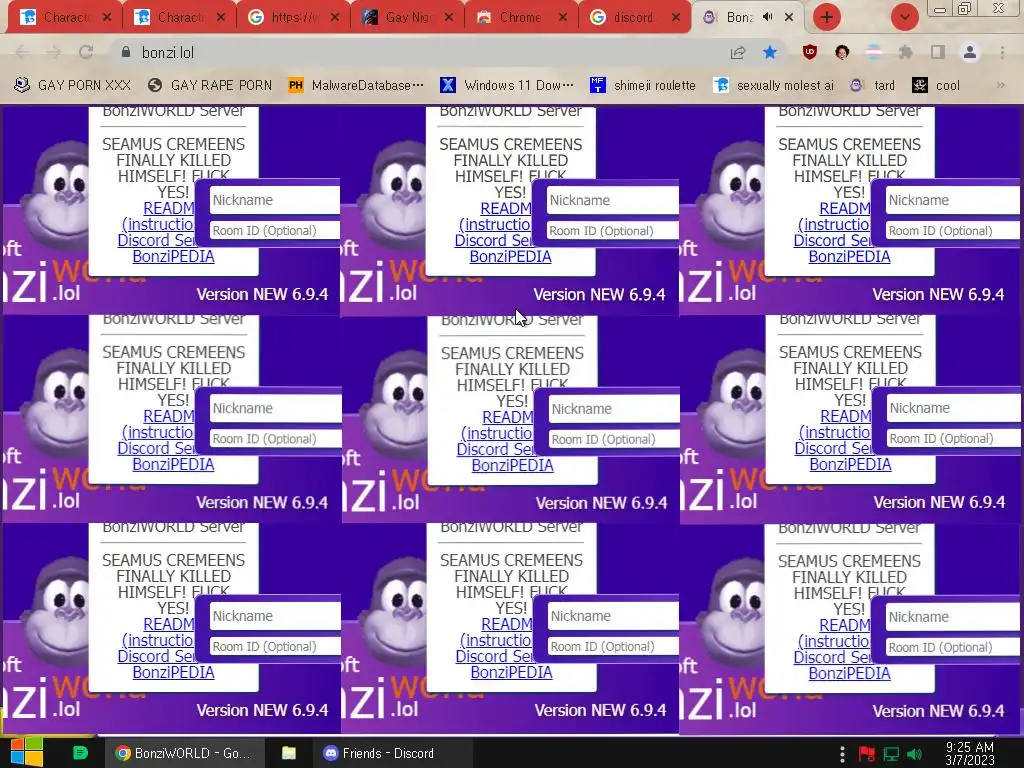Screen dimensions: 1024x768
Task: Reload the bonzi.lol page
Action: click(x=86, y=52)
